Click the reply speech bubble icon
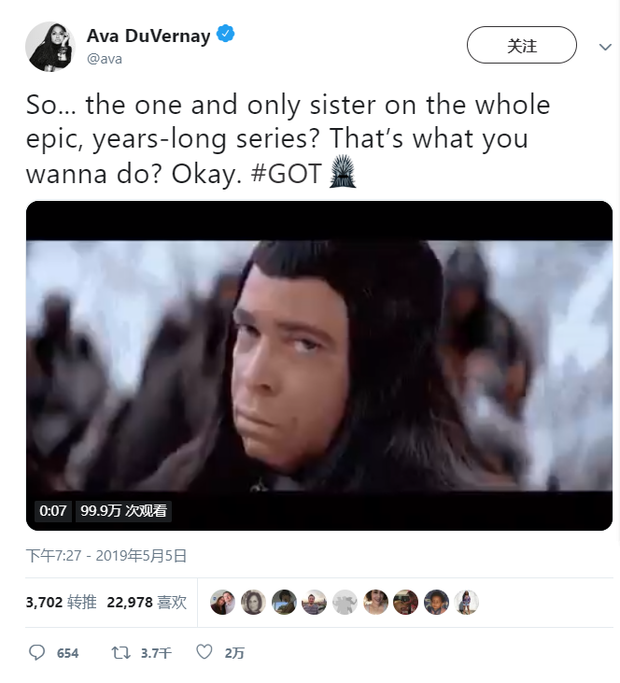 (37, 652)
